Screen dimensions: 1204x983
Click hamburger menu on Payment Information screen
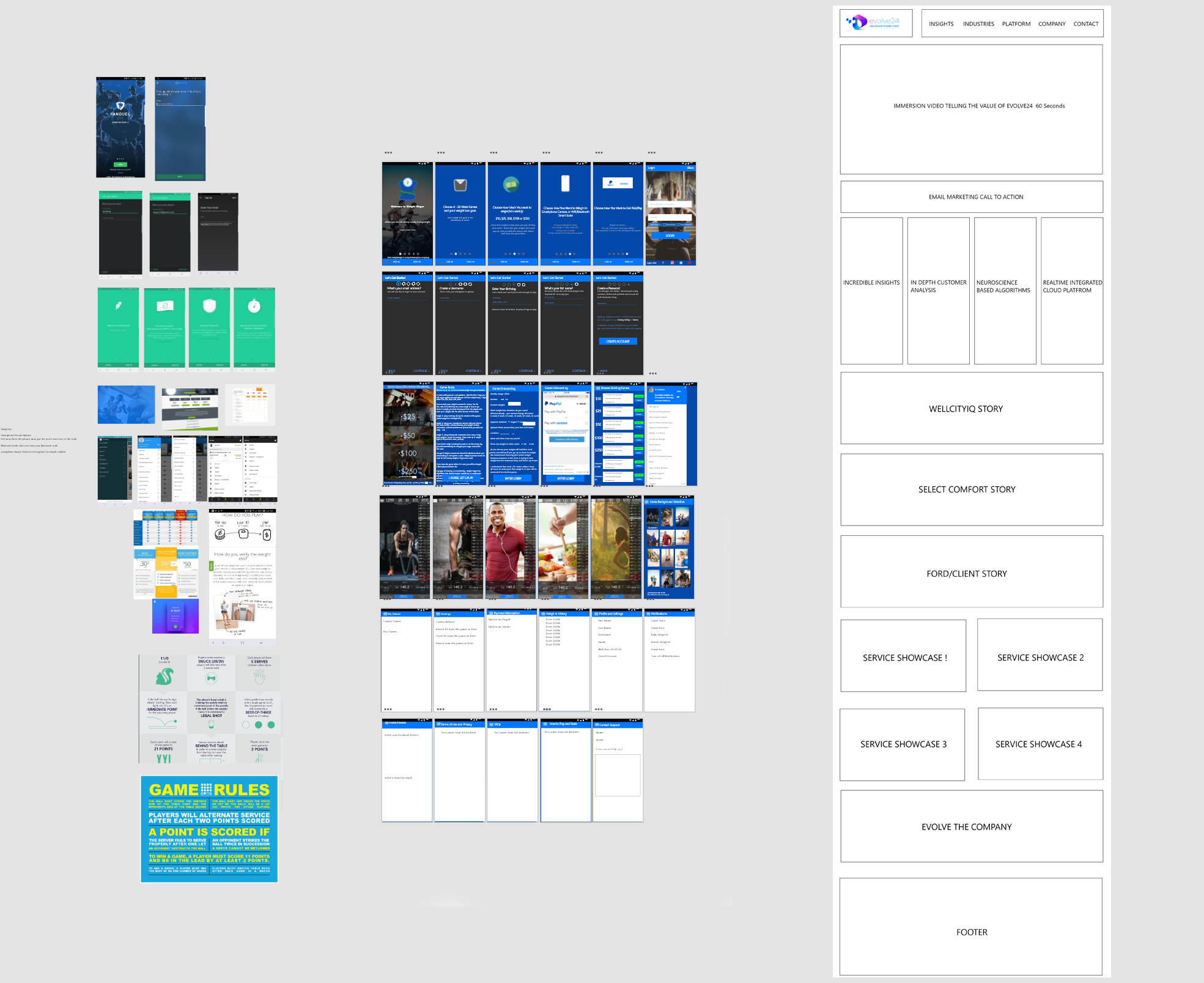coord(490,613)
